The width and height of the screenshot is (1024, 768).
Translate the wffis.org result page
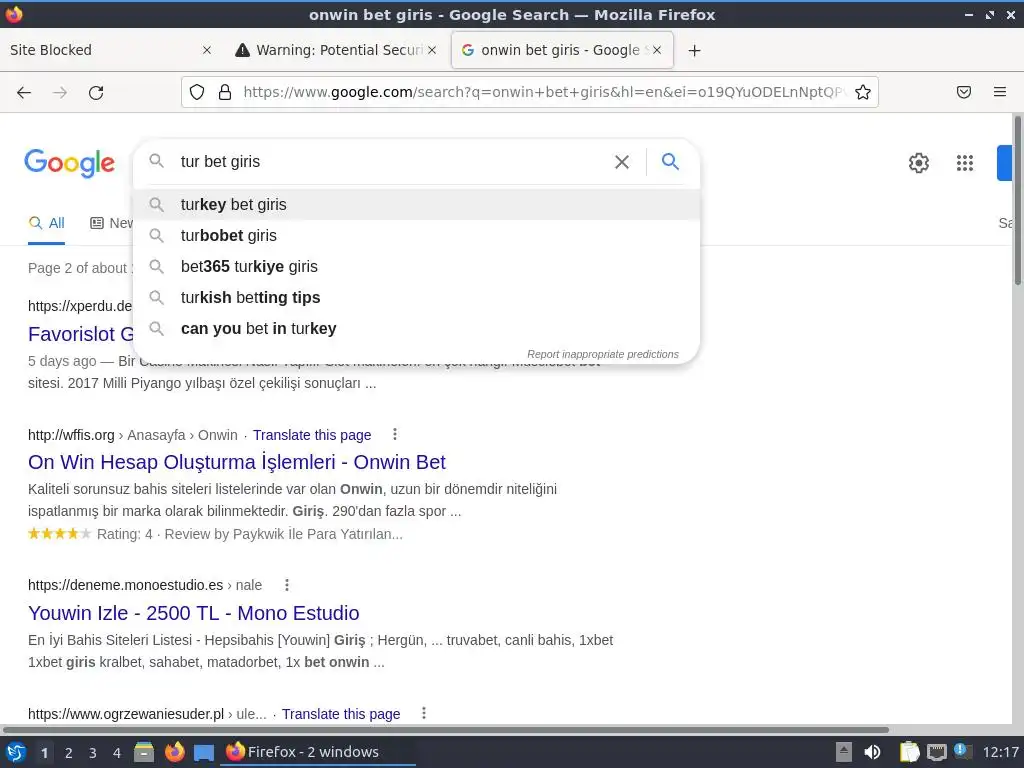(312, 435)
